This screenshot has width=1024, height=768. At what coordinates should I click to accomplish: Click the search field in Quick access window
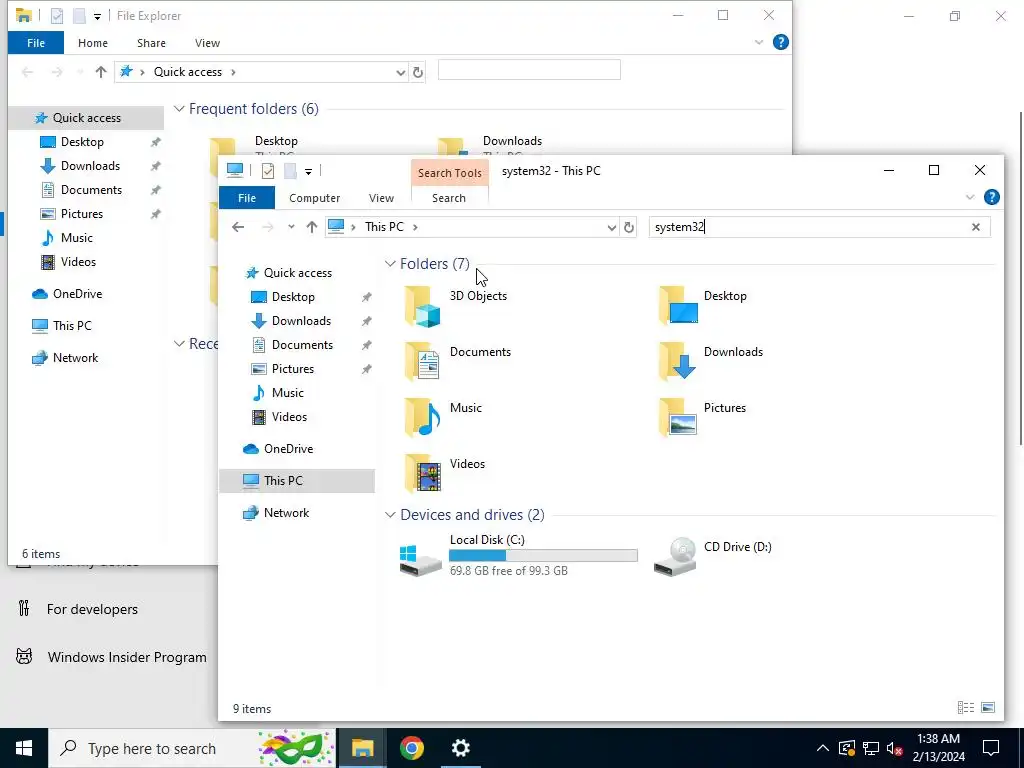pyautogui.click(x=529, y=70)
